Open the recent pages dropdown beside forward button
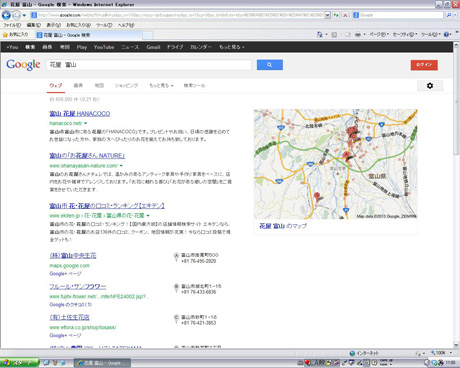 point(24,15)
